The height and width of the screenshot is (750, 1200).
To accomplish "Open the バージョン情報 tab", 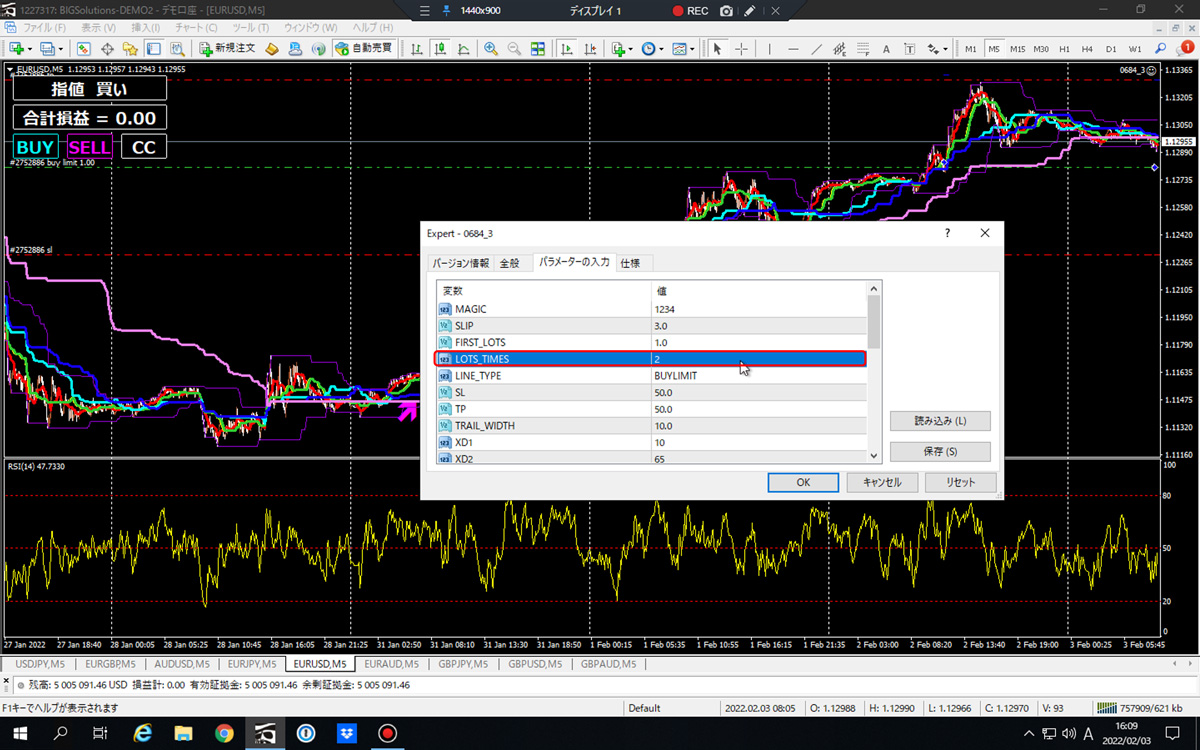I will pos(461,263).
